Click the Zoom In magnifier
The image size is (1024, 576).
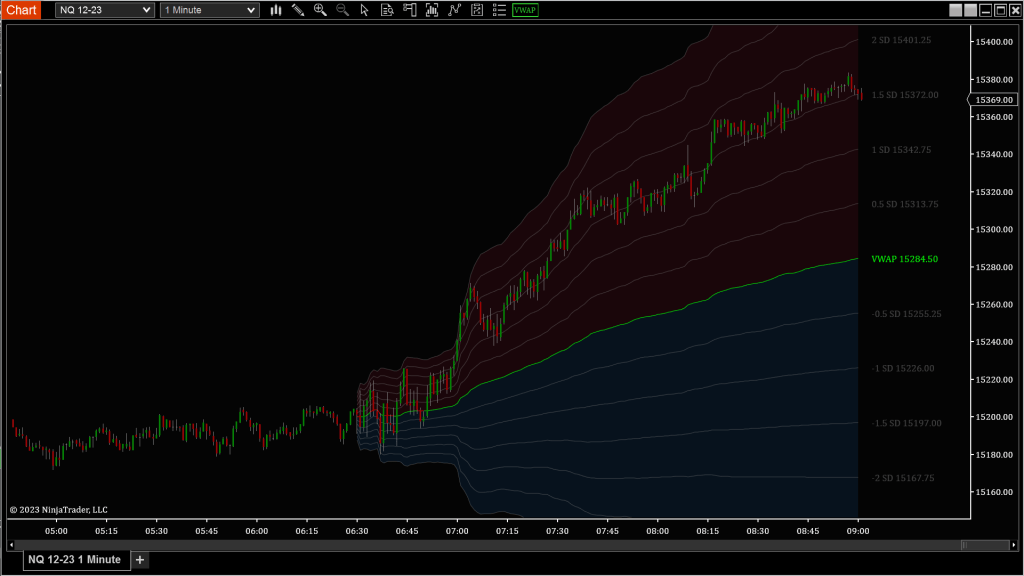(320, 10)
